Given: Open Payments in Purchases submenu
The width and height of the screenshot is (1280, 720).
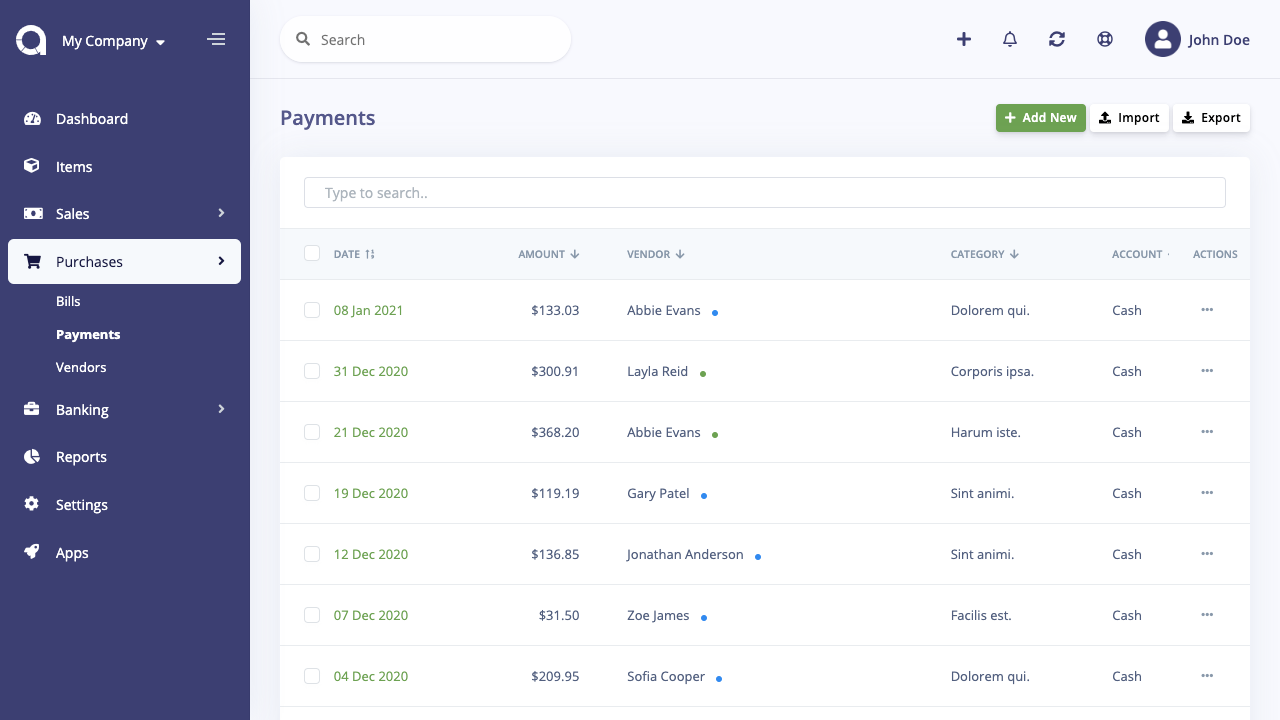Looking at the screenshot, I should (88, 334).
